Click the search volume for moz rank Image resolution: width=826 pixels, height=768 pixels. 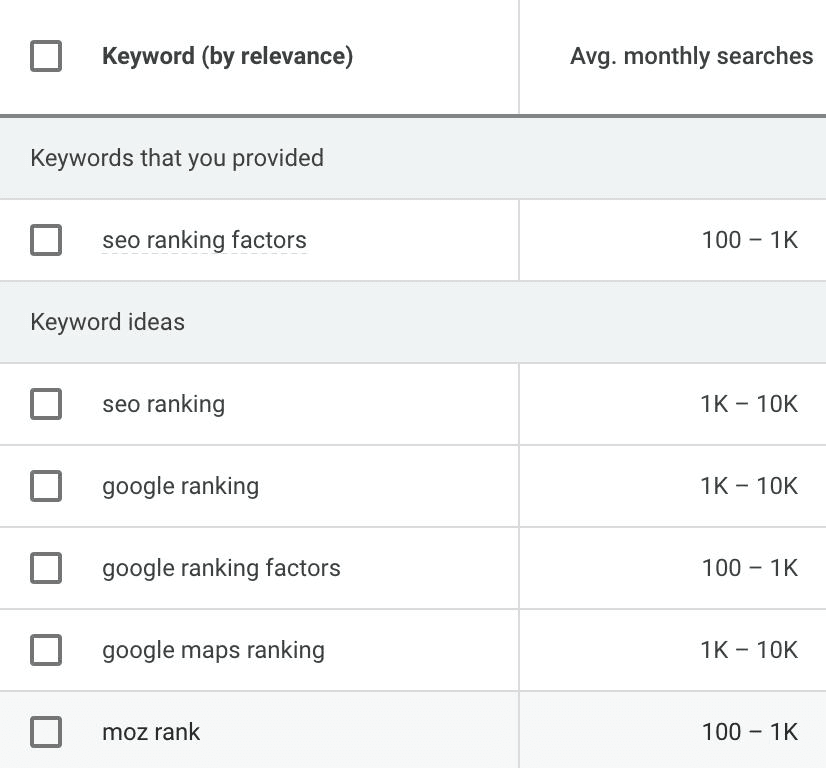pos(749,732)
